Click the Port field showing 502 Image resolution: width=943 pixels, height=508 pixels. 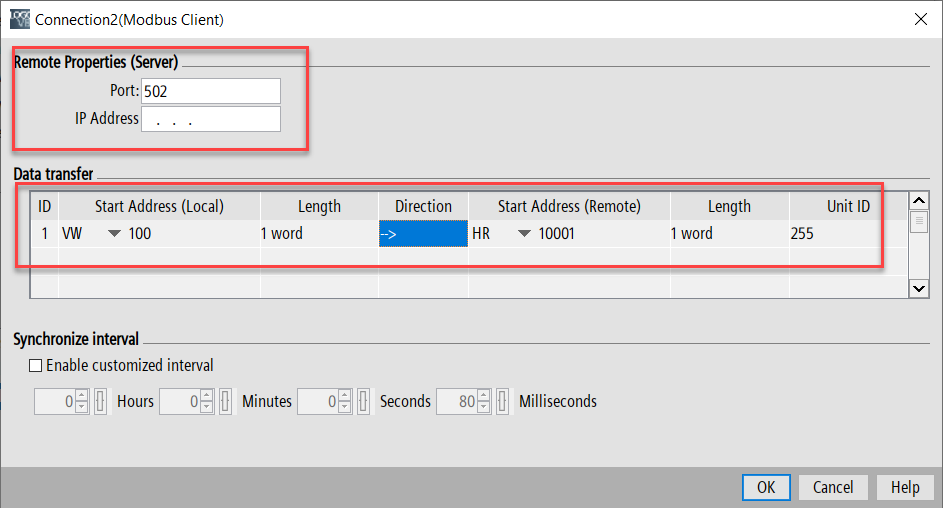click(211, 91)
